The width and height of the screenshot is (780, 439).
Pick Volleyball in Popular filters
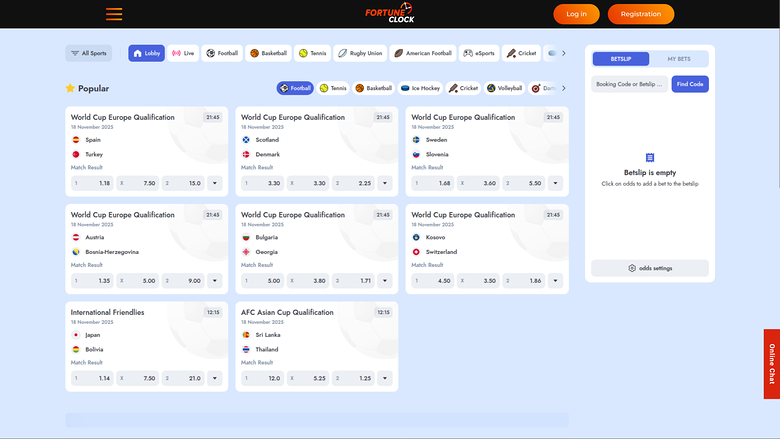pyautogui.click(x=505, y=88)
